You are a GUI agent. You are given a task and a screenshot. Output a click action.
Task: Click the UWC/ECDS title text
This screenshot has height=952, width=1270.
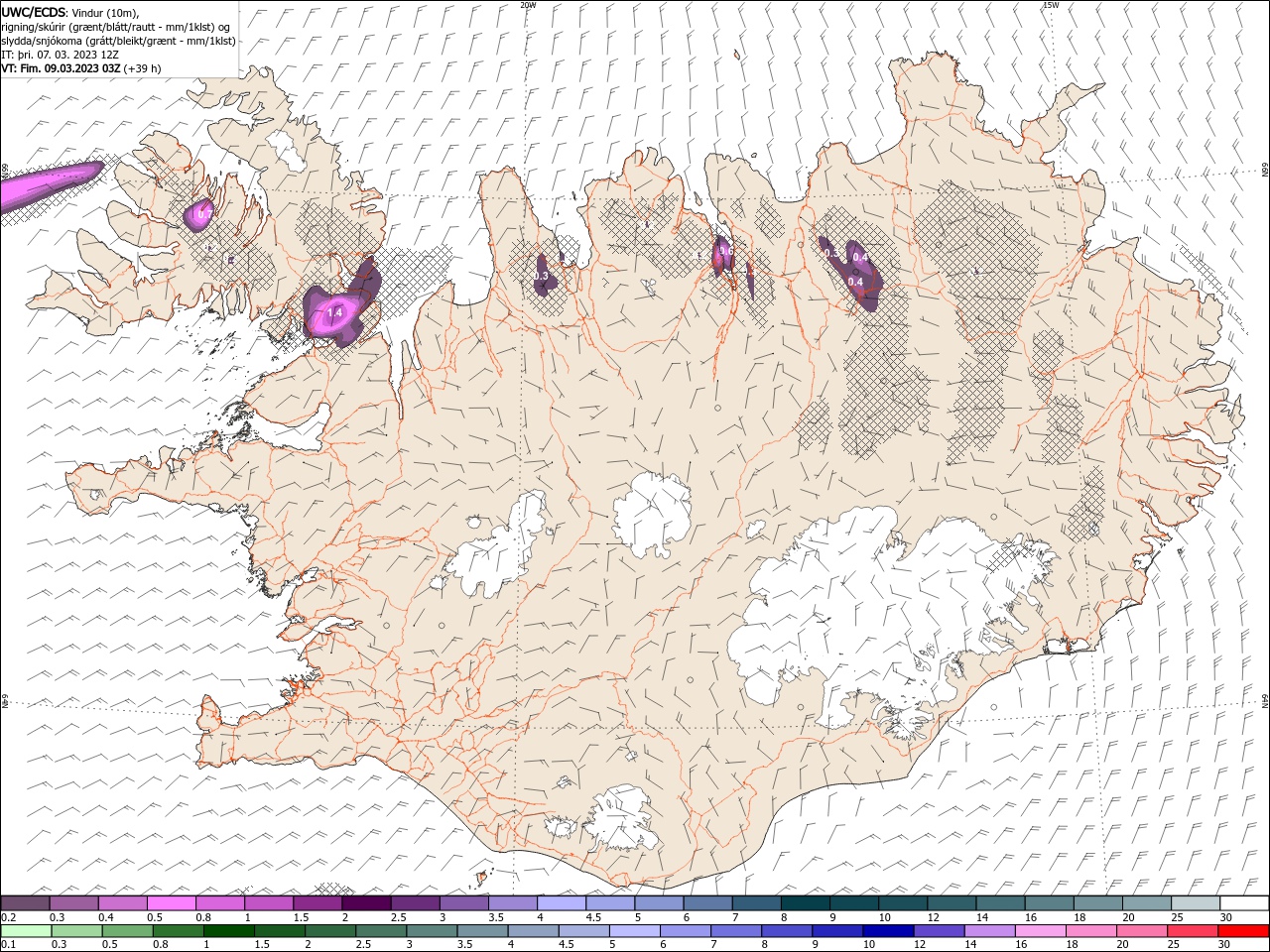click(x=34, y=12)
